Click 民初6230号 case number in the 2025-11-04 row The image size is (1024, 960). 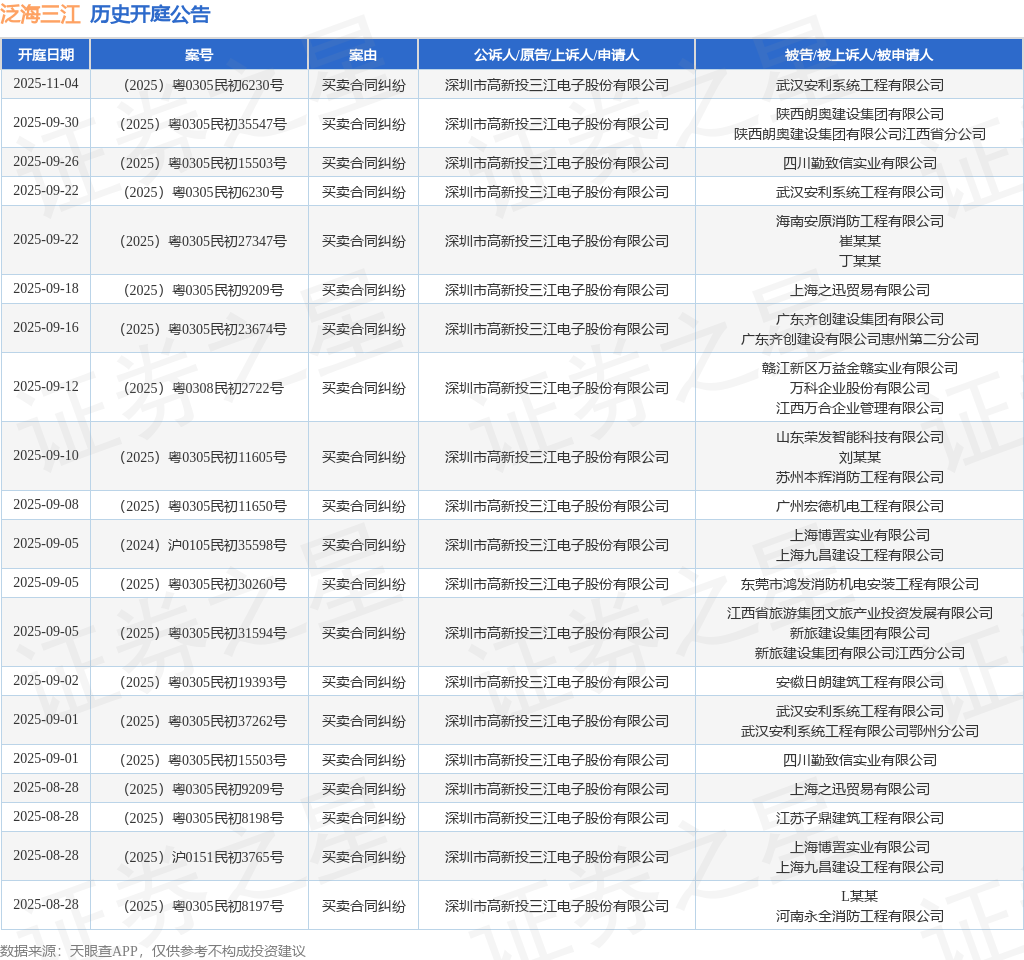click(203, 85)
